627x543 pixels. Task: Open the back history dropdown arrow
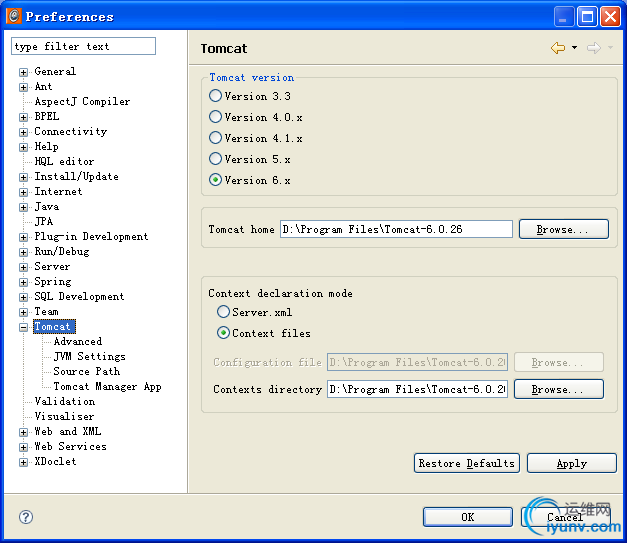(x=574, y=48)
